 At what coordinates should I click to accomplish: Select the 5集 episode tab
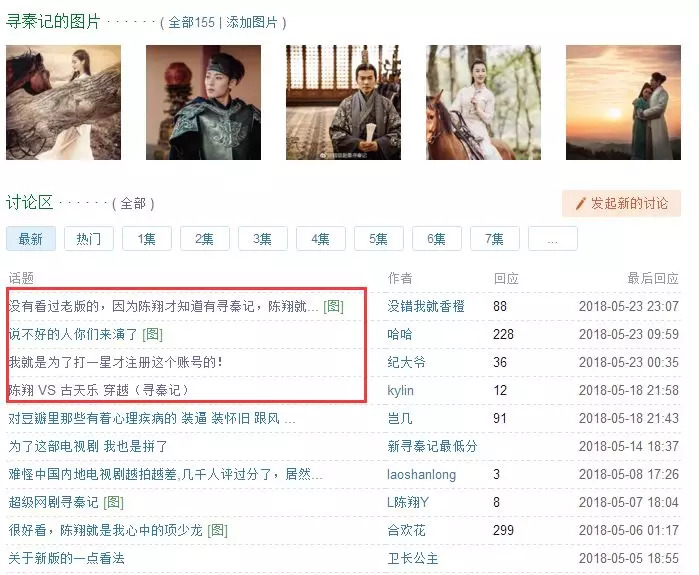[x=378, y=239]
